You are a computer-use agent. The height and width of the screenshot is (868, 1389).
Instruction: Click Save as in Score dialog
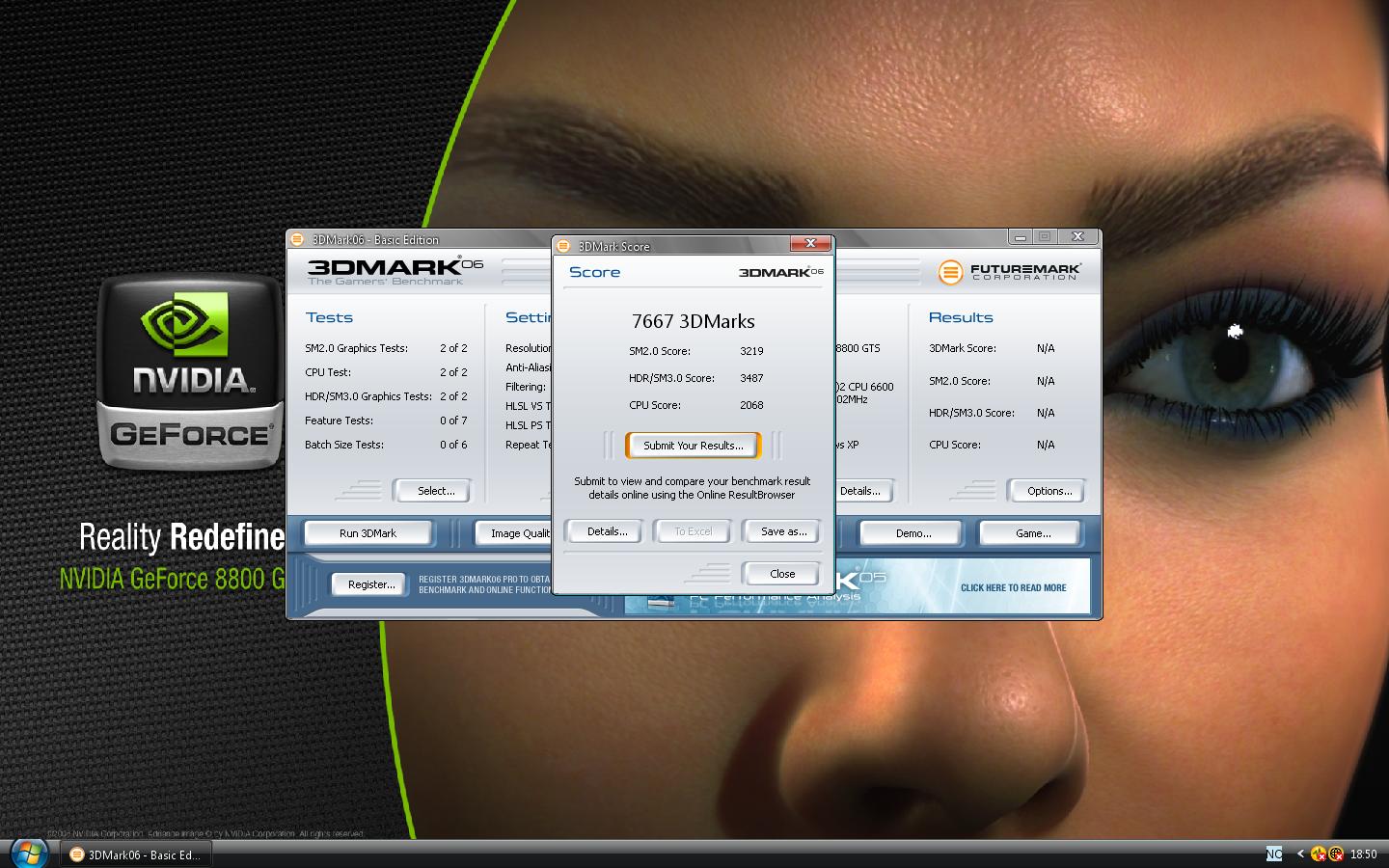click(783, 531)
